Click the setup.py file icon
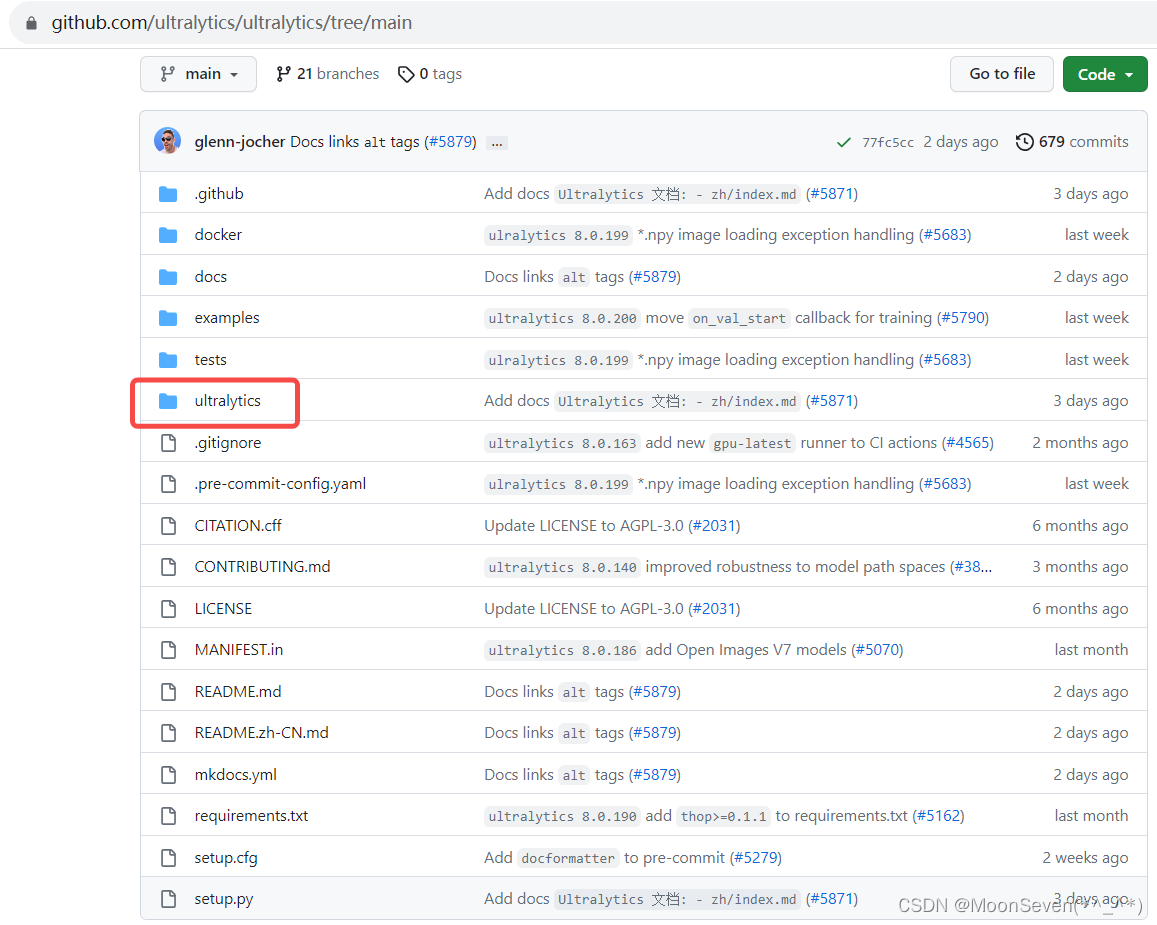 (x=168, y=899)
